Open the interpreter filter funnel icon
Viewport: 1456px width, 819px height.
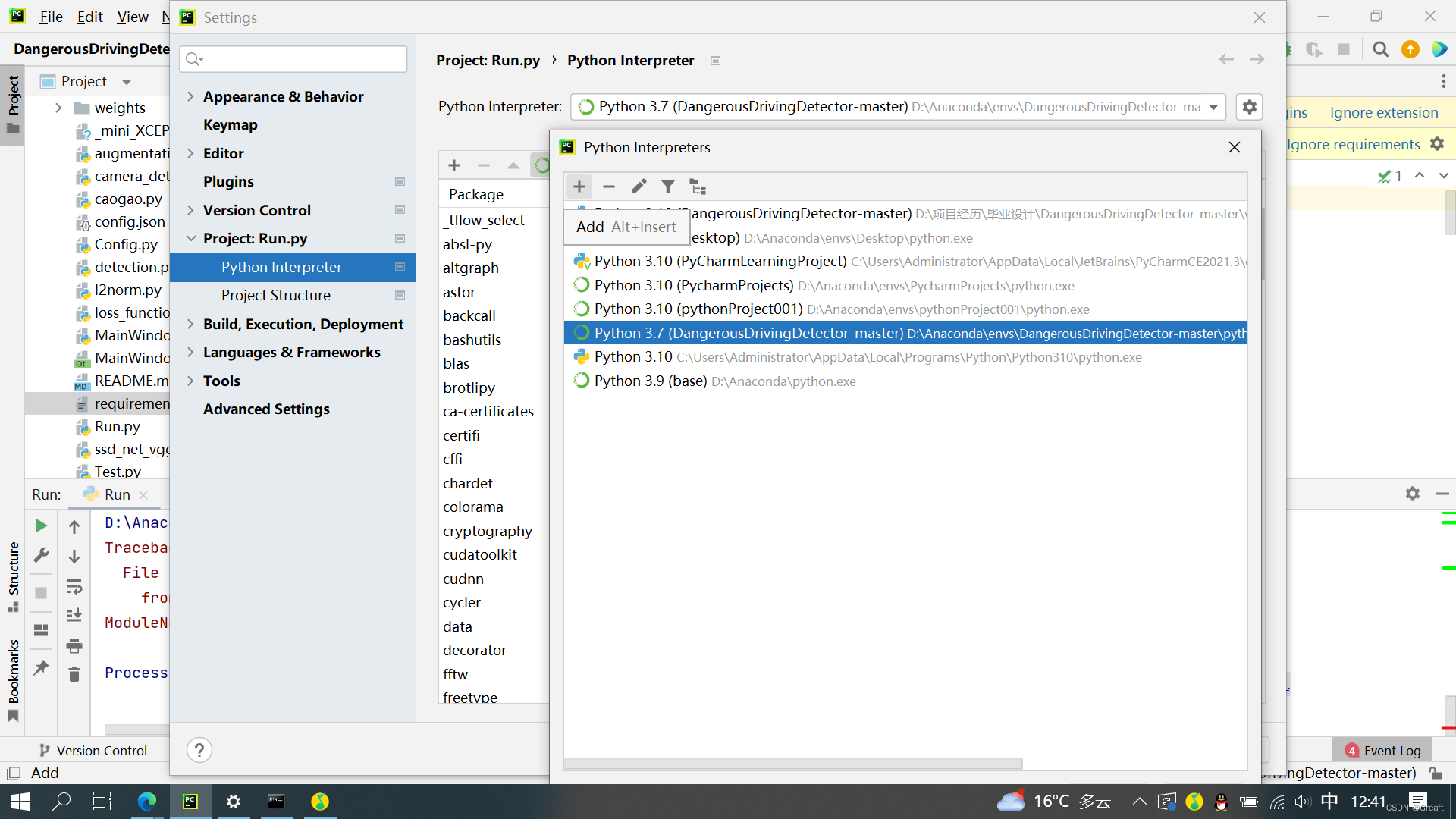668,187
